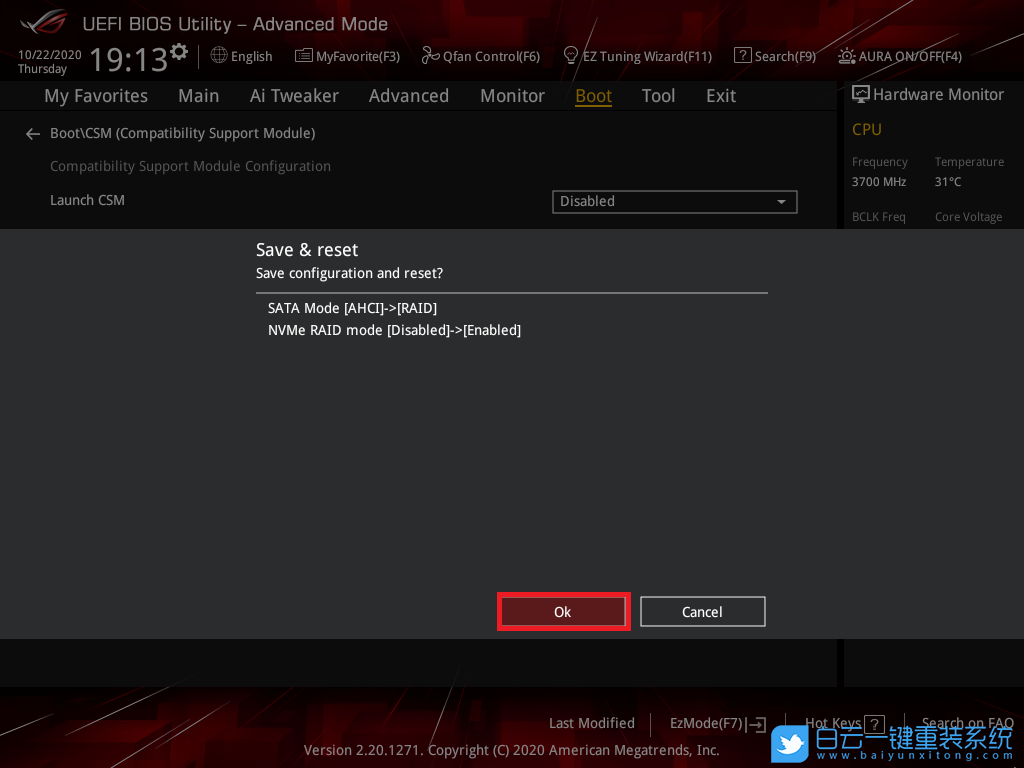The height and width of the screenshot is (768, 1024).
Task: Click the settings gear icon beside the clock
Action: [179, 51]
